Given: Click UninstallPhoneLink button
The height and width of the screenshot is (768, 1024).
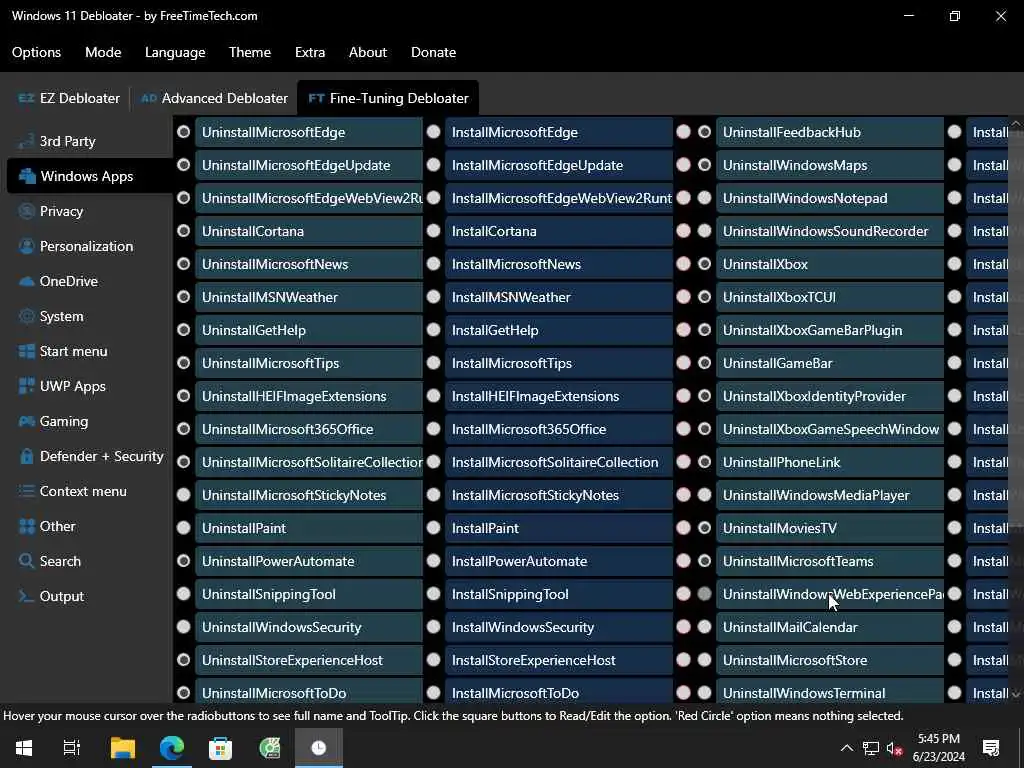Looking at the screenshot, I should point(830,462).
